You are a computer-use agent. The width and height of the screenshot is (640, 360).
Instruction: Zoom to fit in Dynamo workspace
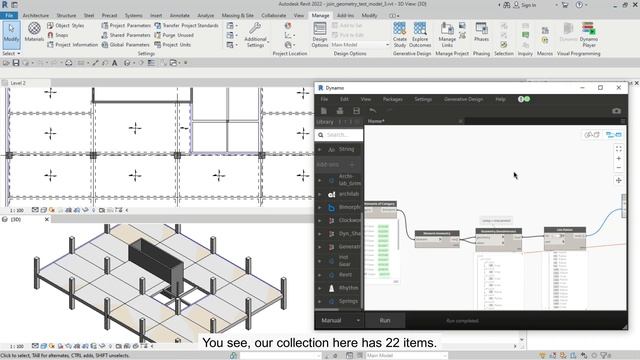pos(618,149)
